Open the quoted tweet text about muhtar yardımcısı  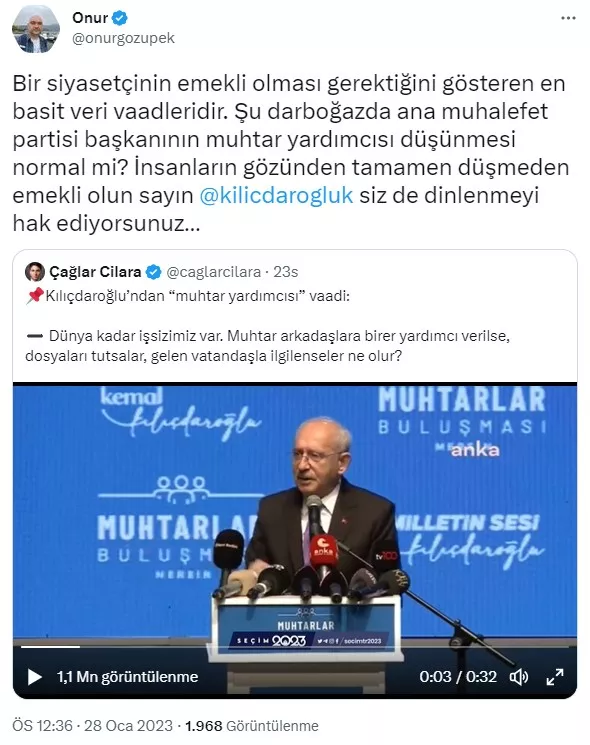[x=267, y=326]
